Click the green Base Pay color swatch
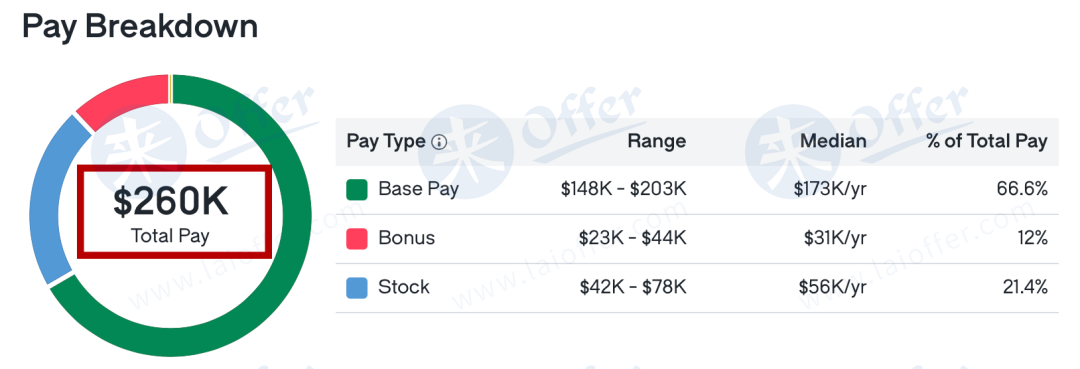1080x369 pixels. [x=357, y=190]
